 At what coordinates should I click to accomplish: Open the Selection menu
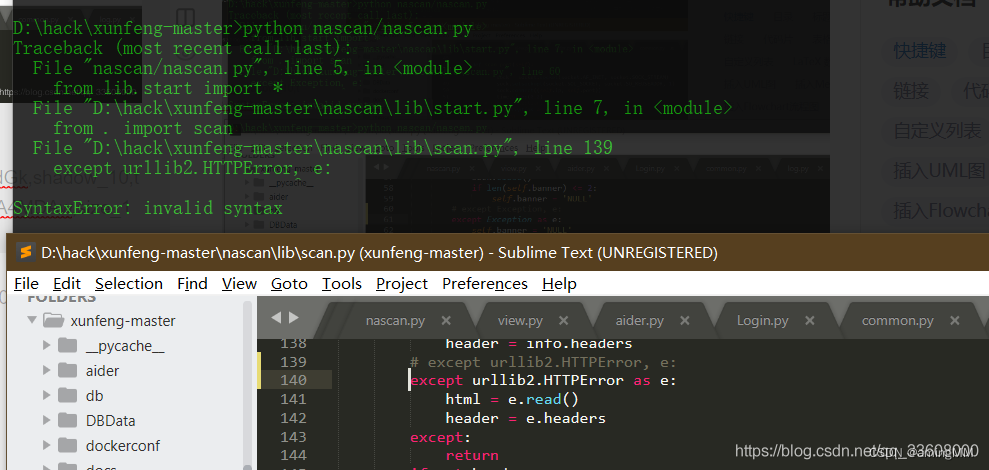(x=129, y=284)
